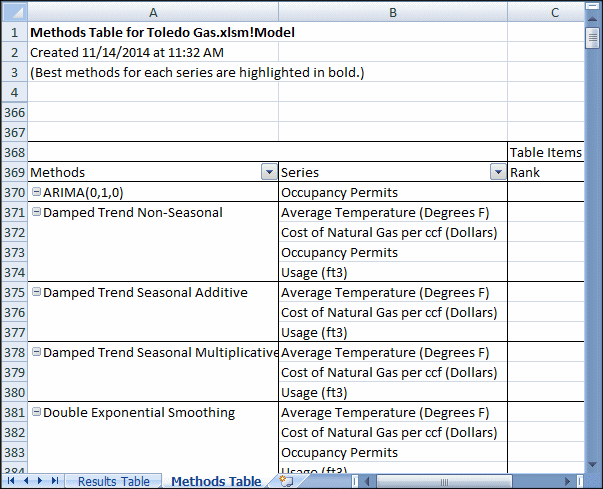Click vertical scrollbar up arrow
Screen dimensions: 603x489
pos(593,19)
